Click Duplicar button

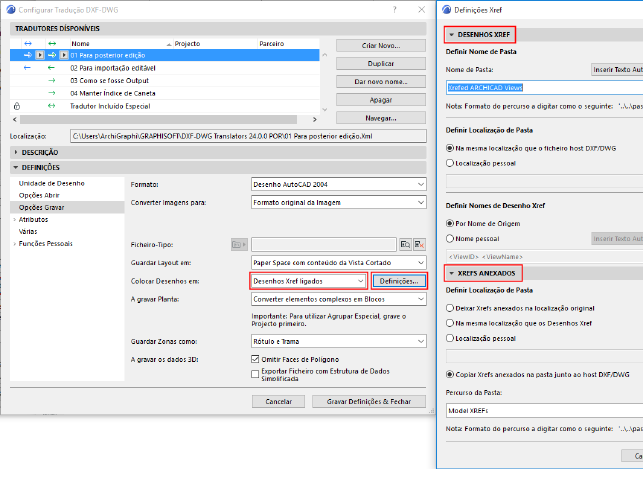click(x=381, y=64)
